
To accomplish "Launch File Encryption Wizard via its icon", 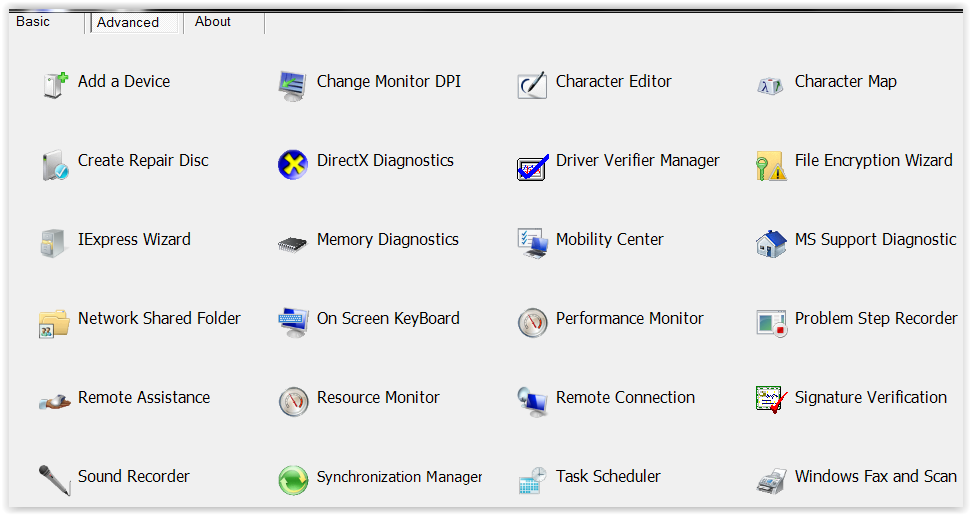I will point(771,165).
